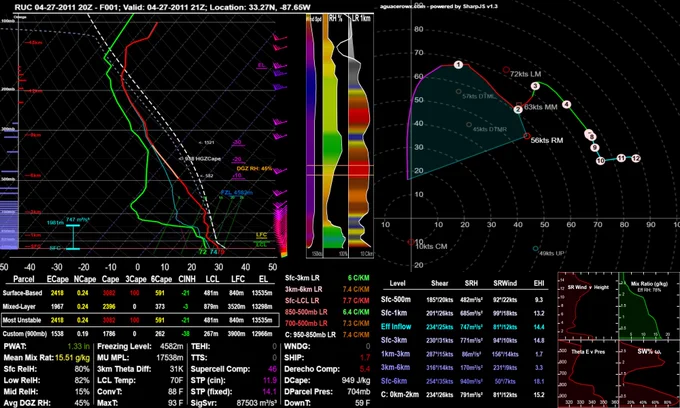Click hodograph height marker 2

point(518,110)
